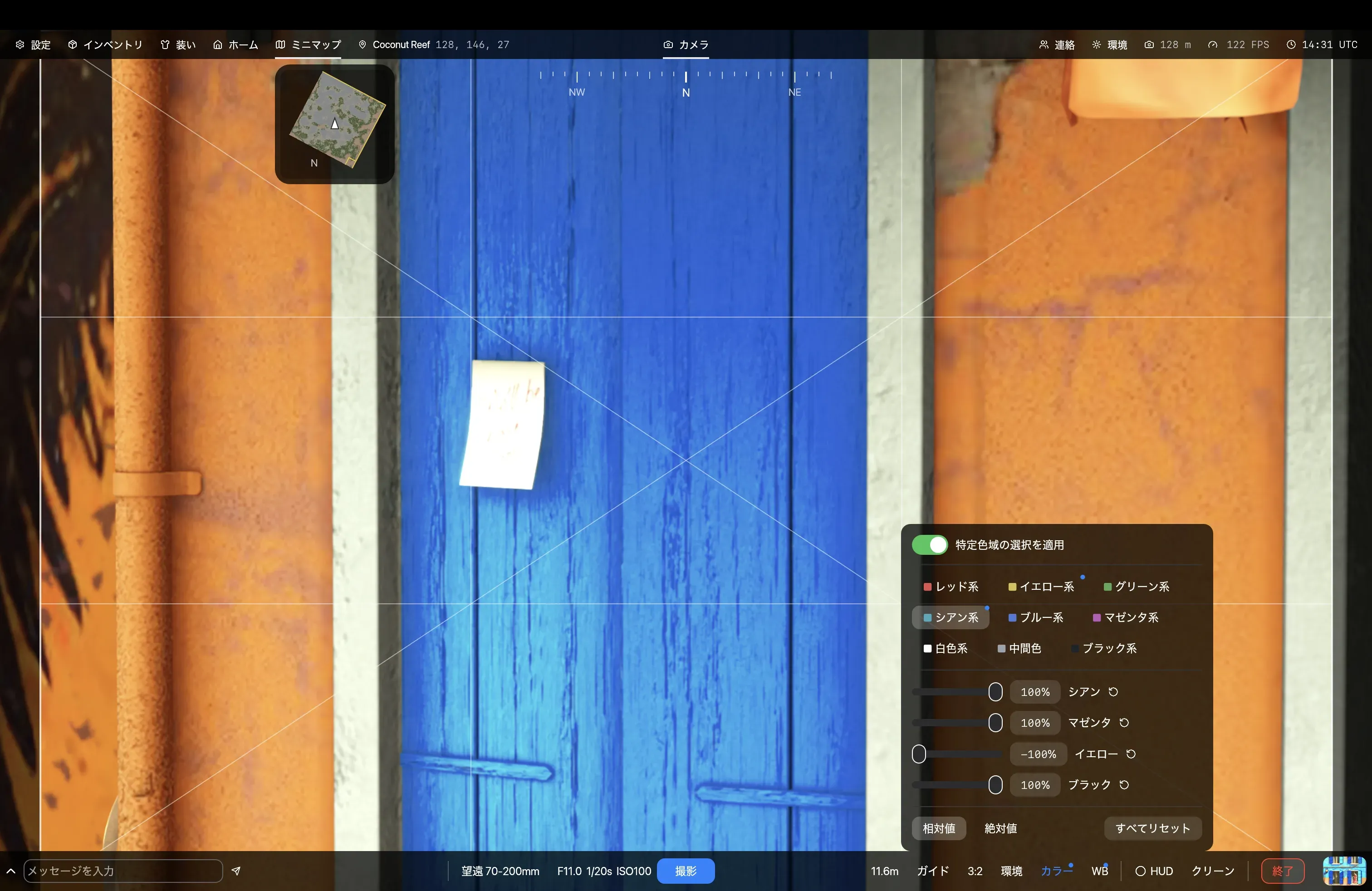The width and height of the screenshot is (1372, 891).
Task: Open the 装い outfit menu
Action: [x=178, y=45]
